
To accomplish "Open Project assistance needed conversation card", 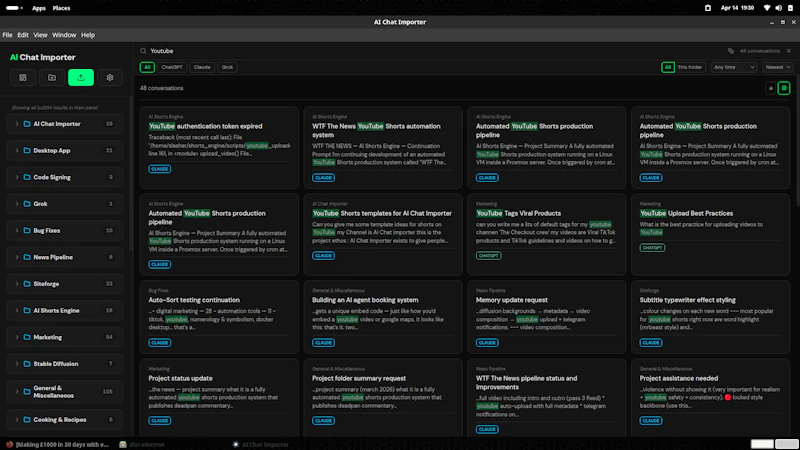I will tap(710, 397).
